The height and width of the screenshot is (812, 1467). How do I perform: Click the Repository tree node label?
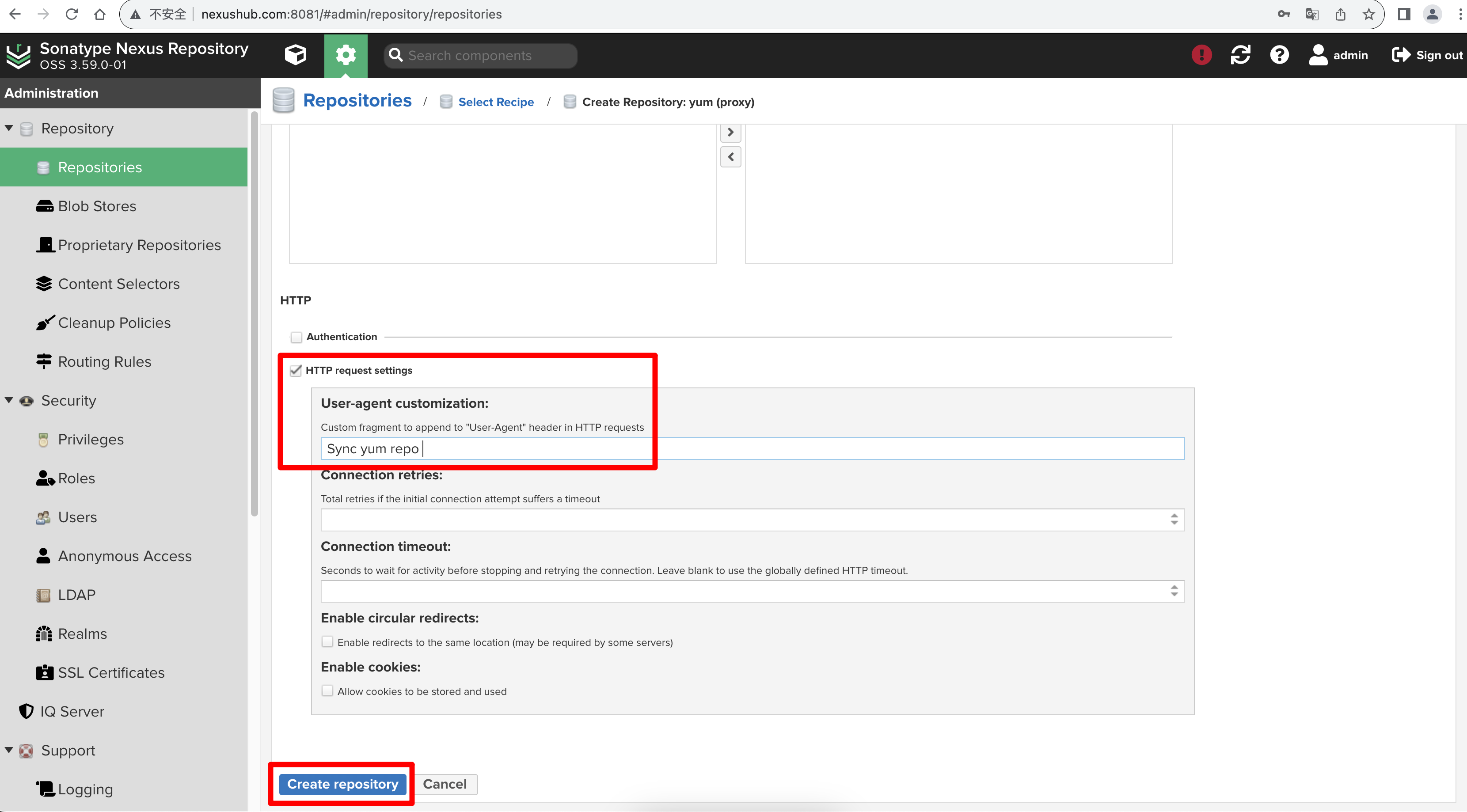(x=77, y=128)
